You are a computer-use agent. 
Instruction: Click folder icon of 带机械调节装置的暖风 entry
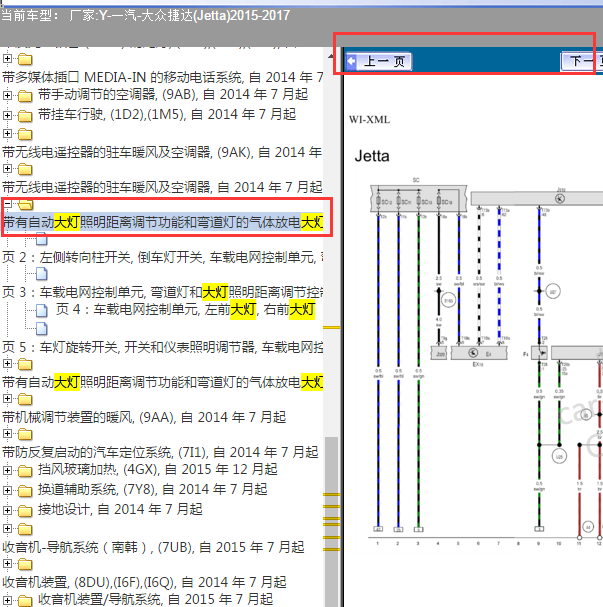[25, 399]
